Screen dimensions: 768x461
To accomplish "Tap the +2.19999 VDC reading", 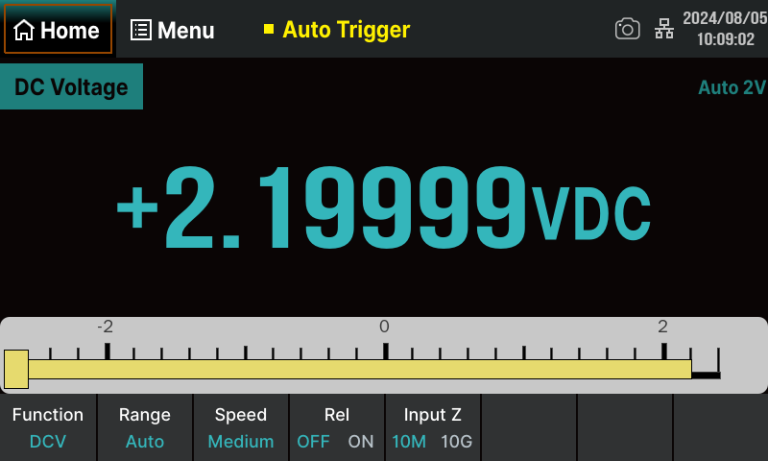I will (x=384, y=210).
